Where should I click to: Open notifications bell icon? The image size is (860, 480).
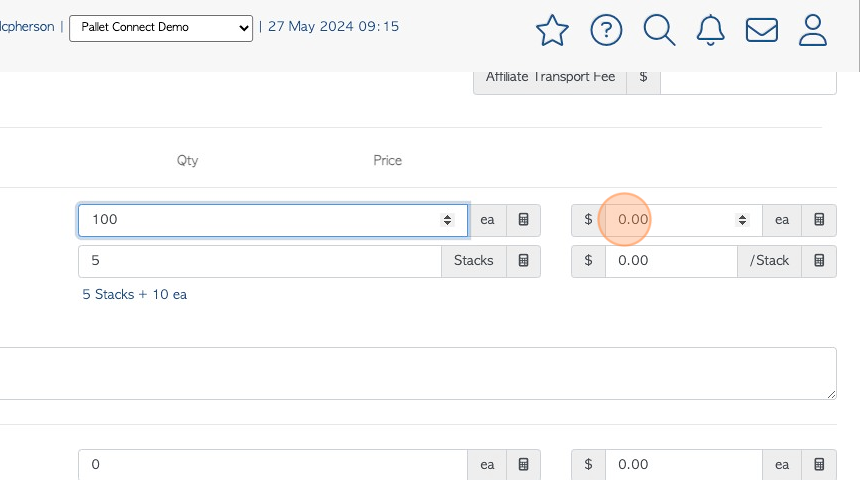710,30
